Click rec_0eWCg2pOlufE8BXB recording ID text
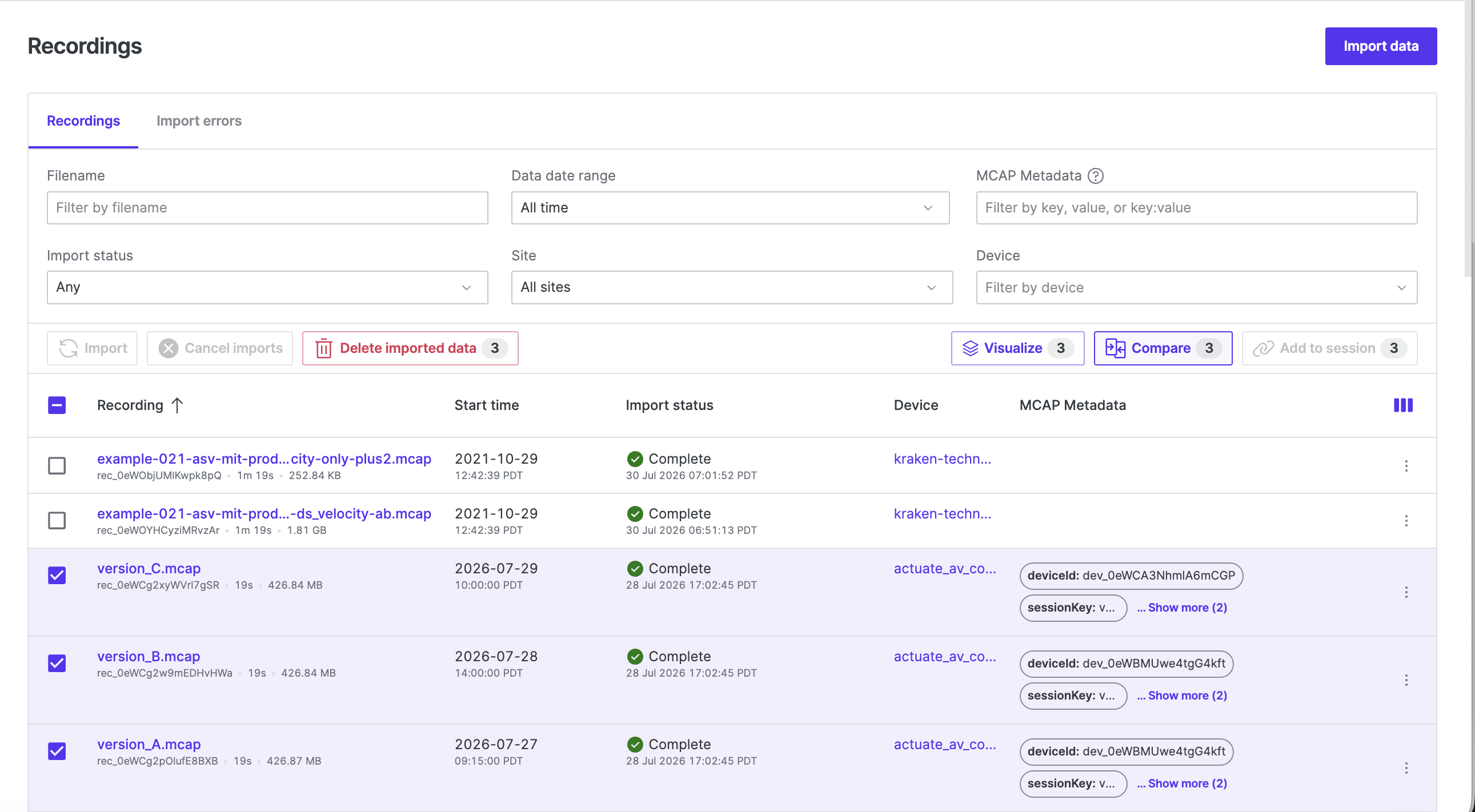This screenshot has height=812, width=1475. point(158,761)
